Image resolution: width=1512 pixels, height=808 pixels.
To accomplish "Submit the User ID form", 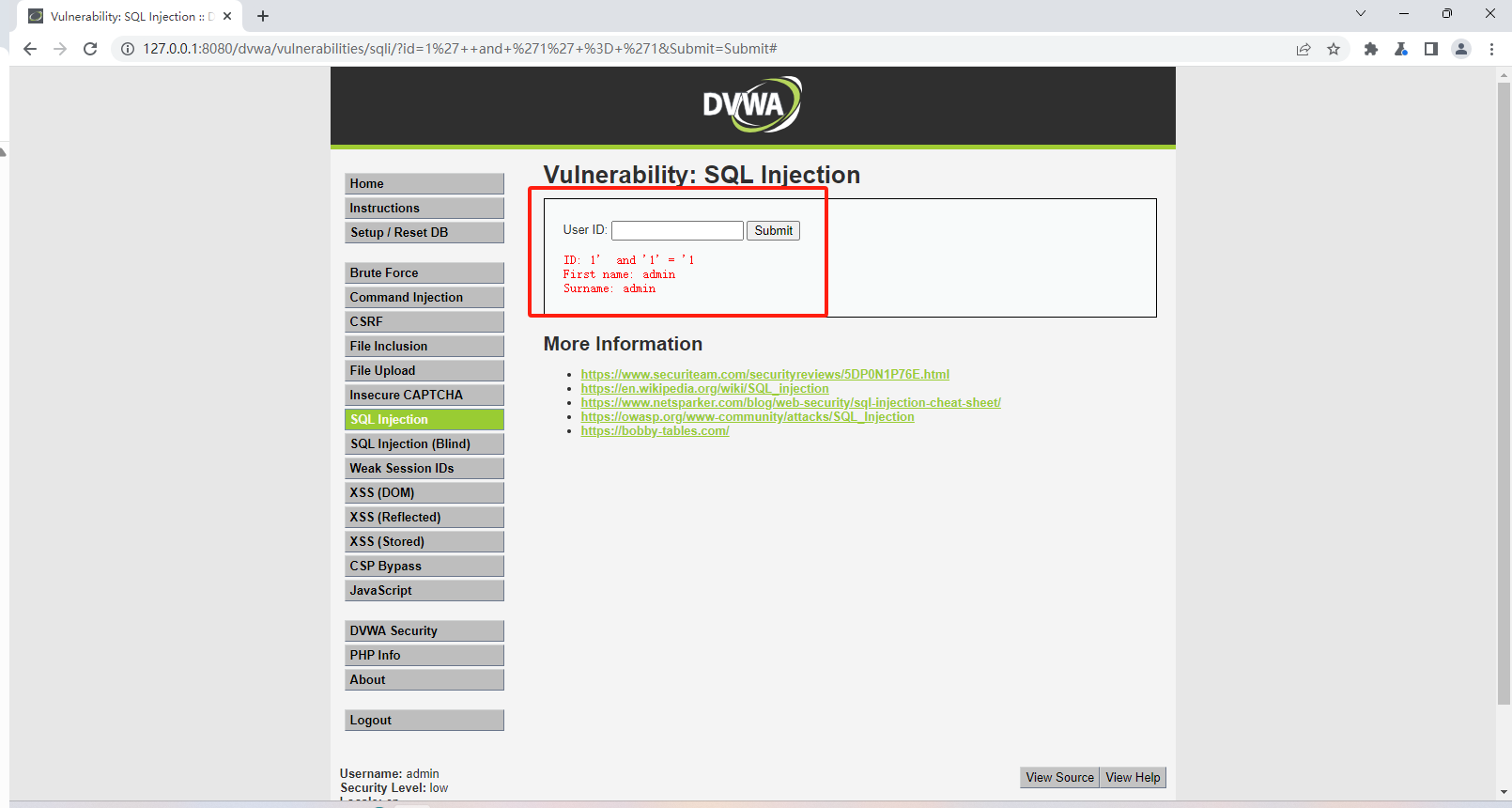I will pyautogui.click(x=773, y=230).
